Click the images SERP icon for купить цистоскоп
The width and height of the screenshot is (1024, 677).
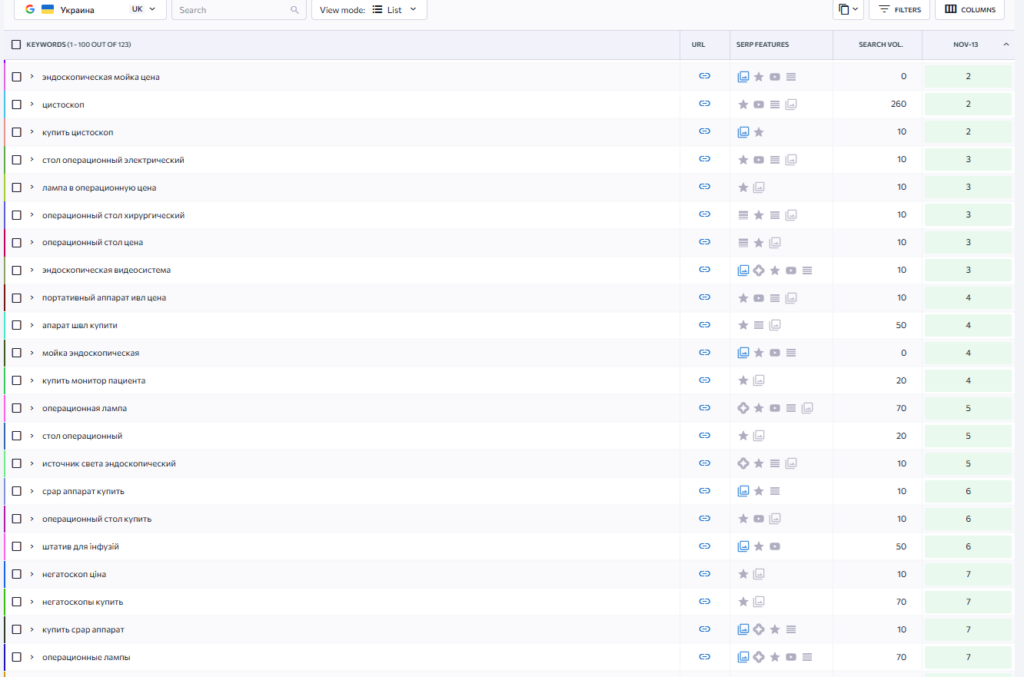(x=743, y=132)
